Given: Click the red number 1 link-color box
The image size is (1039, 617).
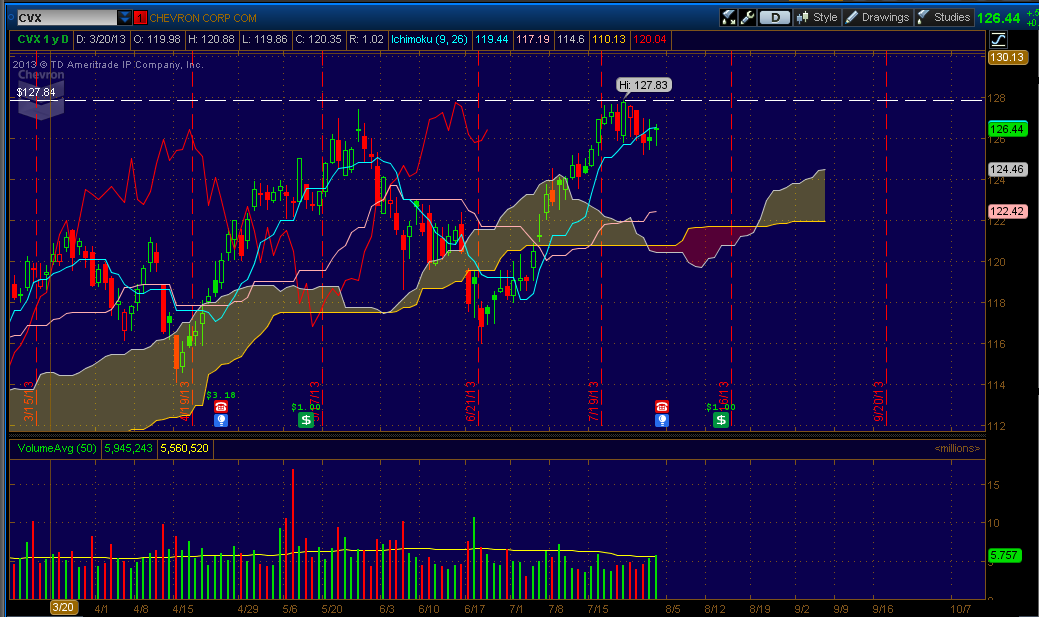Looking at the screenshot, I should click(140, 18).
